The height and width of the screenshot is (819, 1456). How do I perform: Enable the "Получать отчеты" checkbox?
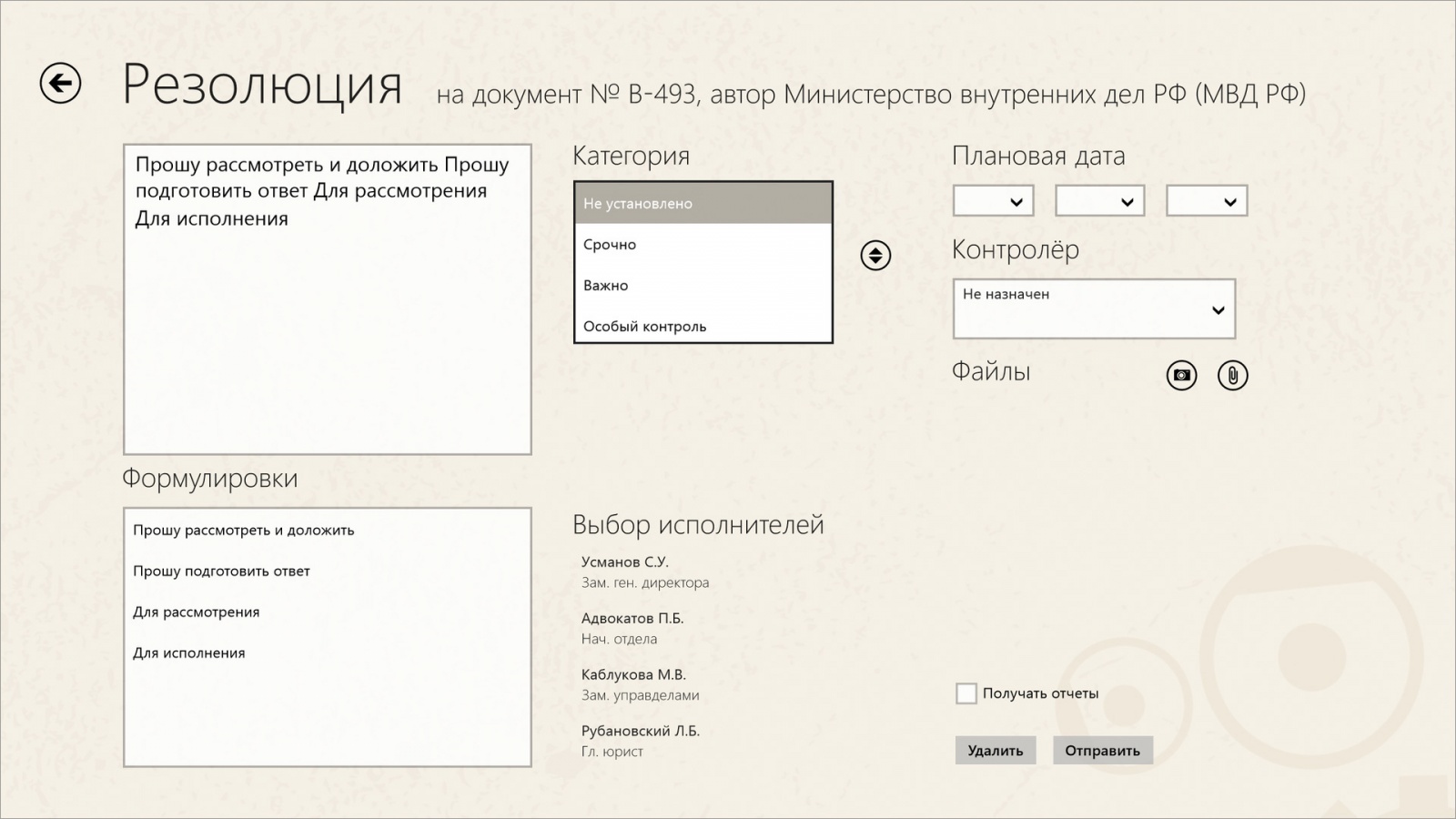(x=966, y=693)
